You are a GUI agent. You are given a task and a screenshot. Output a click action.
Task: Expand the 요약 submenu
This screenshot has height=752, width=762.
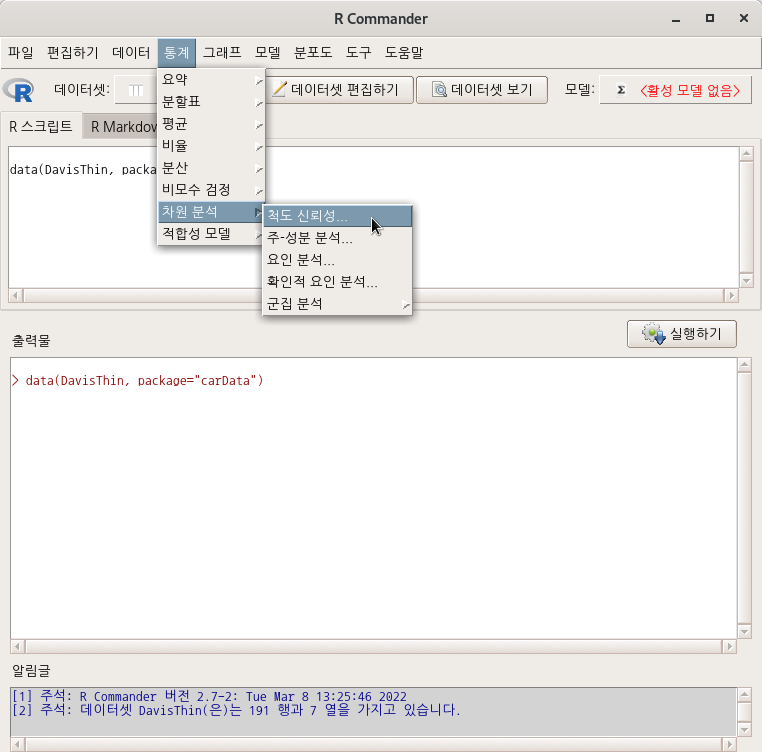[x=211, y=79]
